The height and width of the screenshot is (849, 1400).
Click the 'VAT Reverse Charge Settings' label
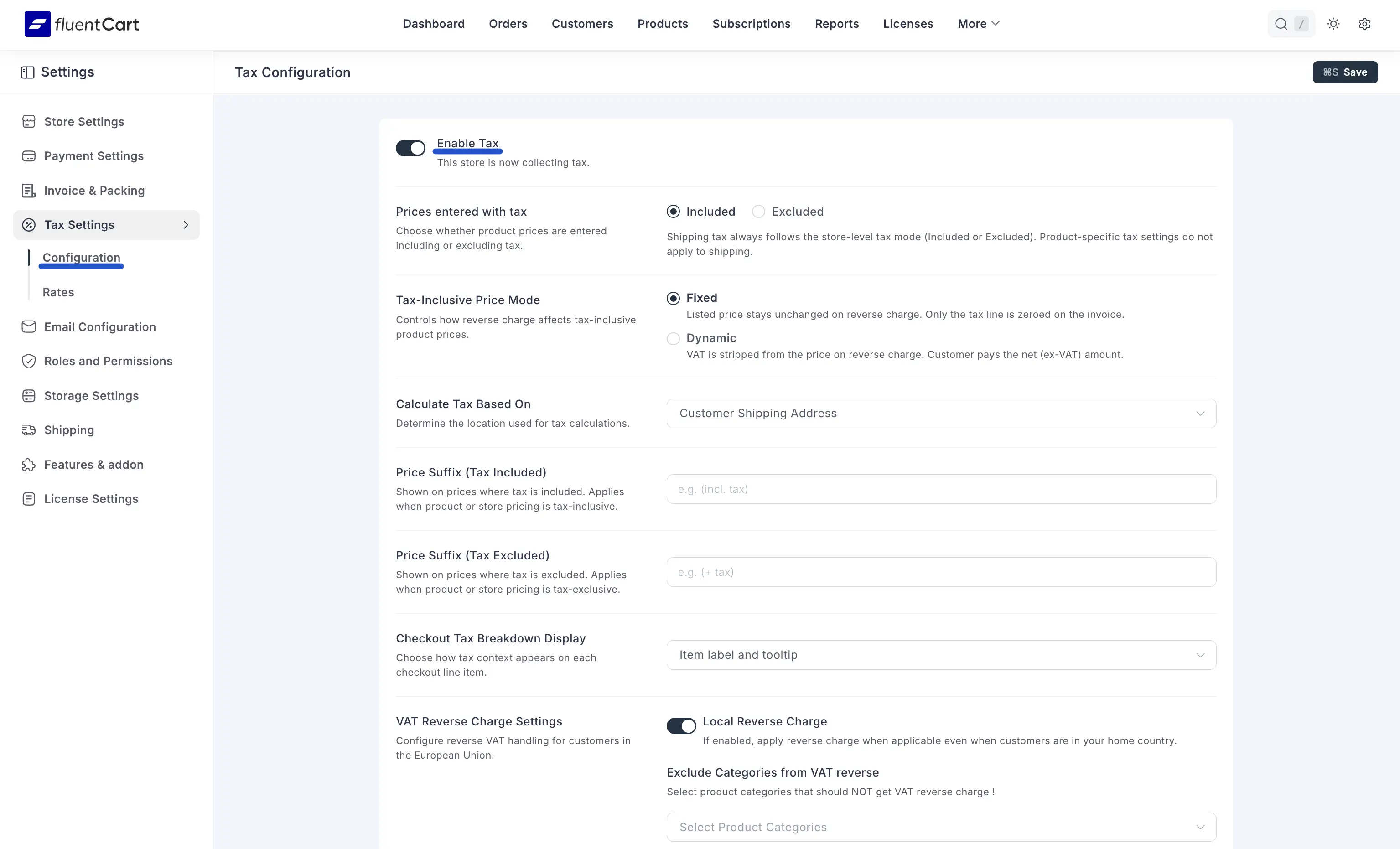click(x=479, y=721)
